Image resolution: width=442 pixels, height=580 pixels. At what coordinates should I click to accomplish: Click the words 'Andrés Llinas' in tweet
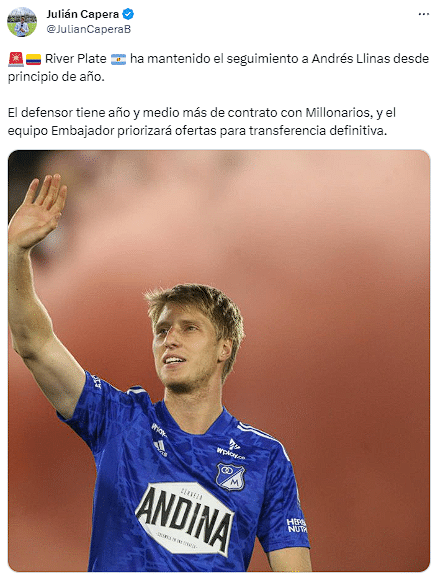coord(351,59)
